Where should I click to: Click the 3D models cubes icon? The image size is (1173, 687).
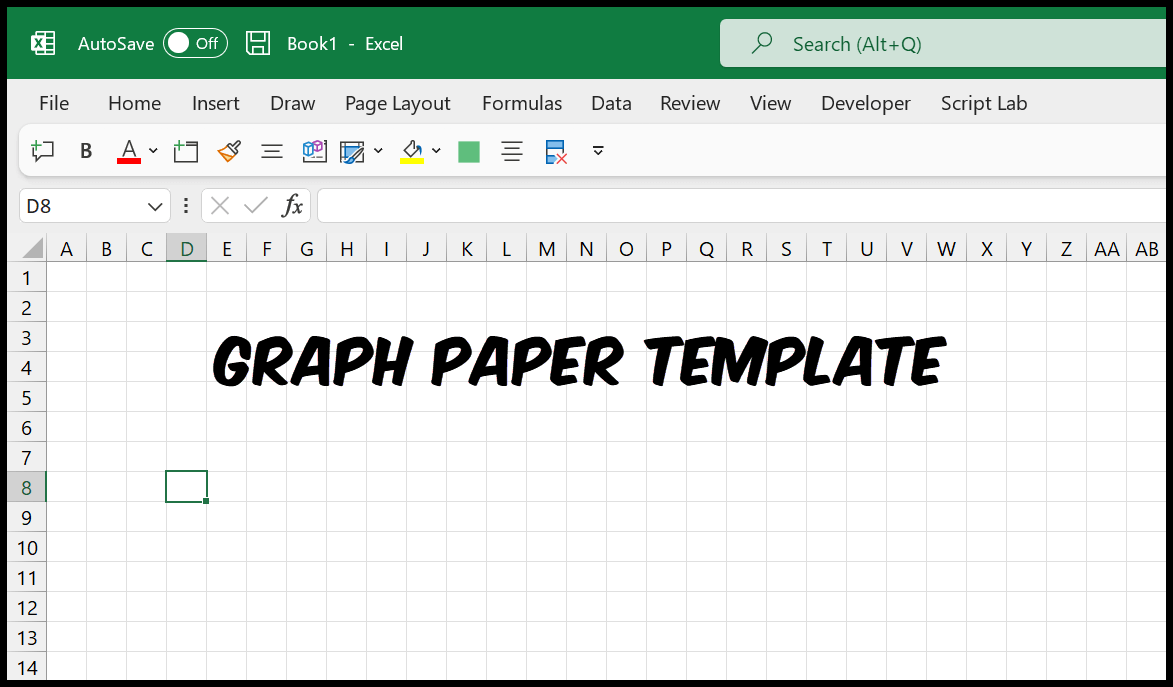tap(314, 151)
